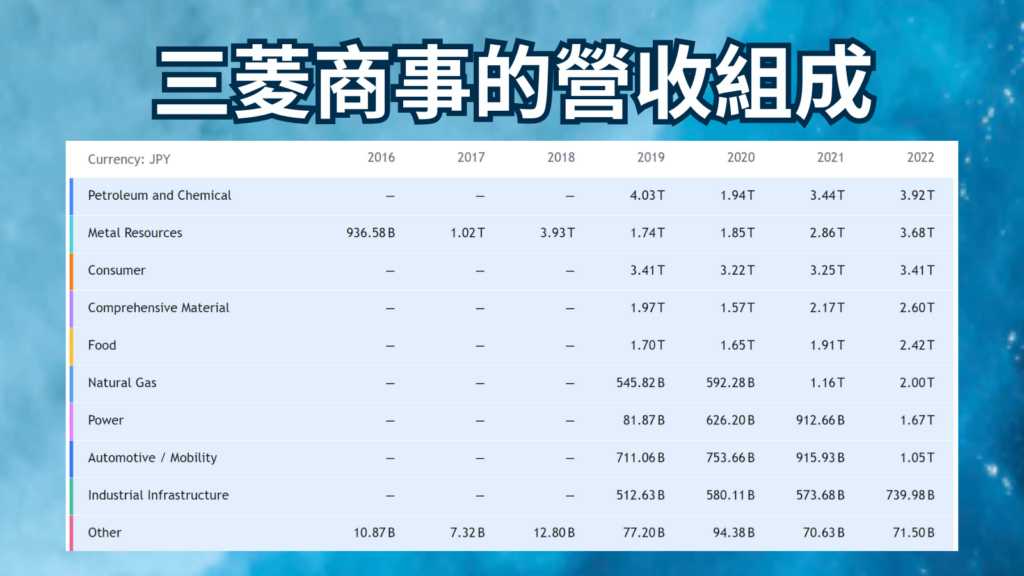The height and width of the screenshot is (576, 1024).
Task: Click the Food row label
Action: coord(105,345)
